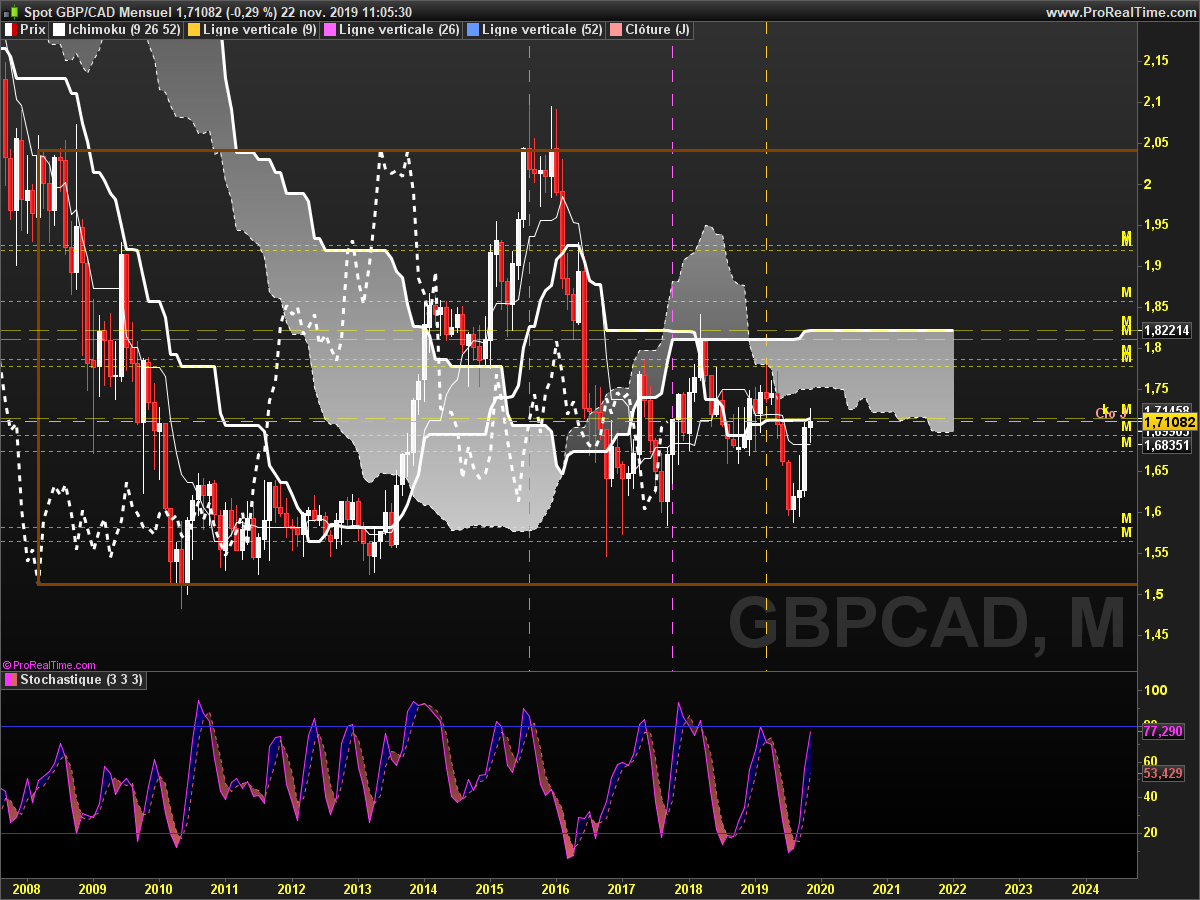Viewport: 1200px width, 900px height.
Task: Click the small ProRealTime.com logo icon
Action: point(6,665)
